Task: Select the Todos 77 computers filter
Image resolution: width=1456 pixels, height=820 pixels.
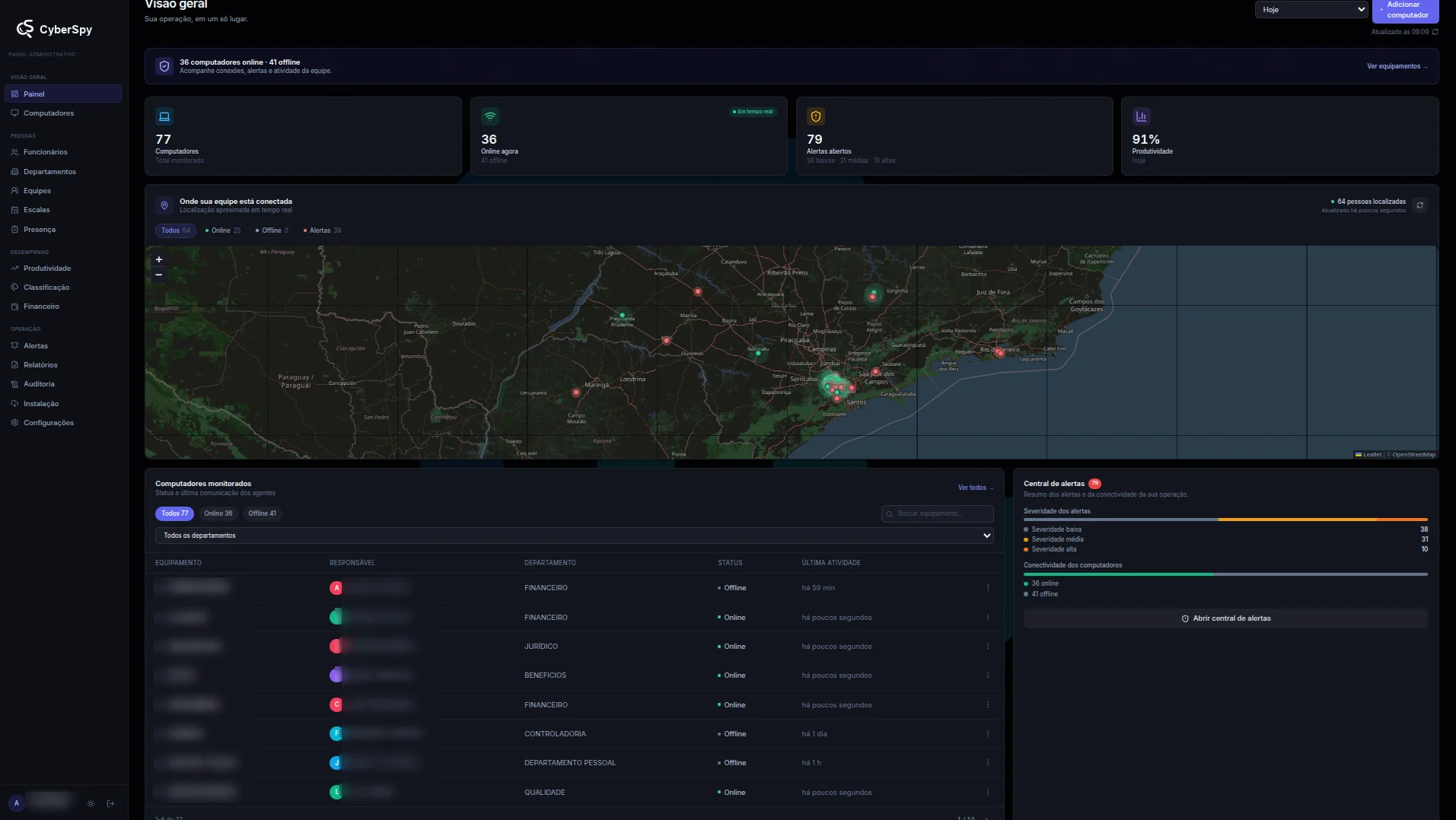Action: point(174,513)
